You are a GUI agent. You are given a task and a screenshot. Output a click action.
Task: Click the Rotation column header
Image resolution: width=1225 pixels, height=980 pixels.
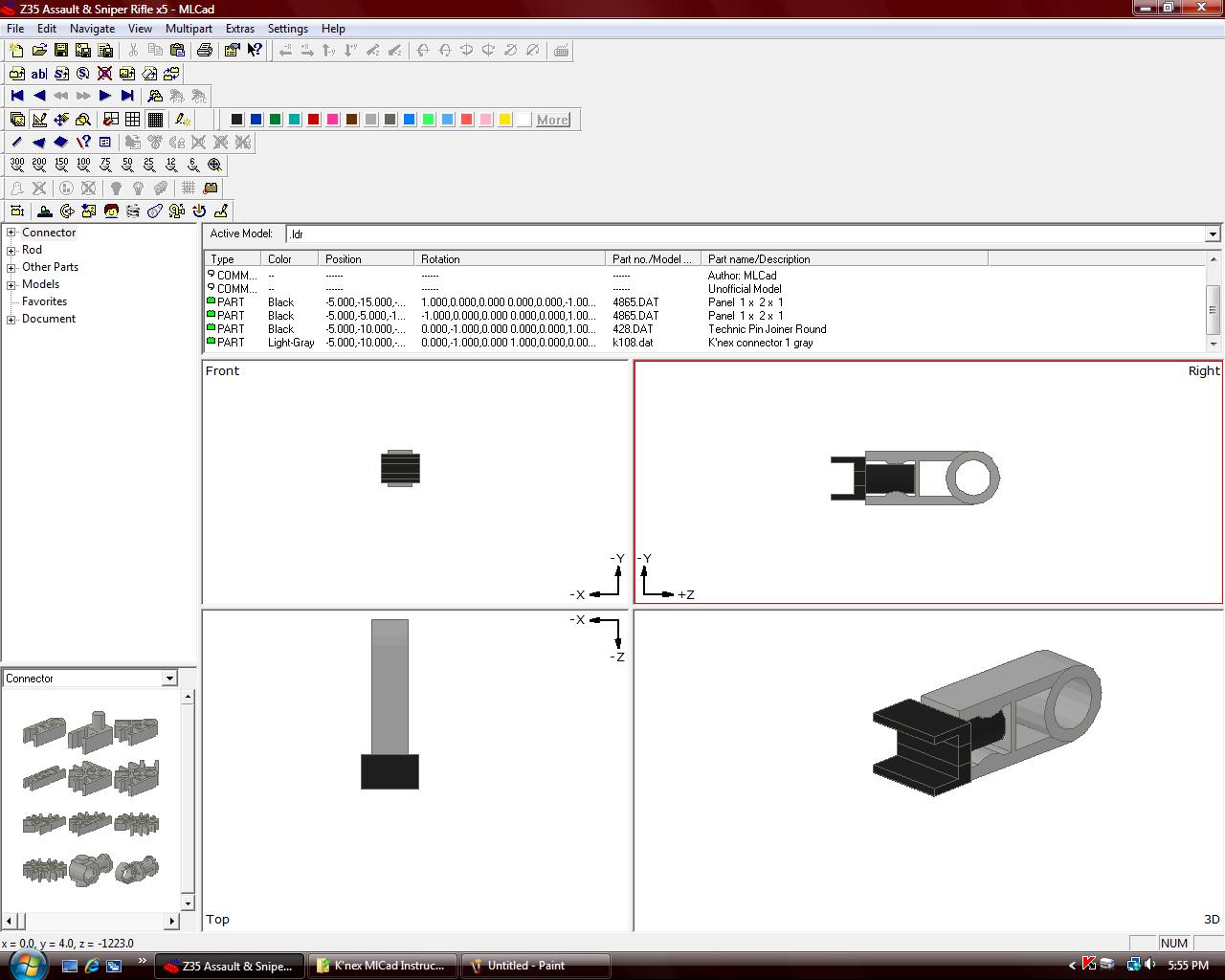pos(509,259)
